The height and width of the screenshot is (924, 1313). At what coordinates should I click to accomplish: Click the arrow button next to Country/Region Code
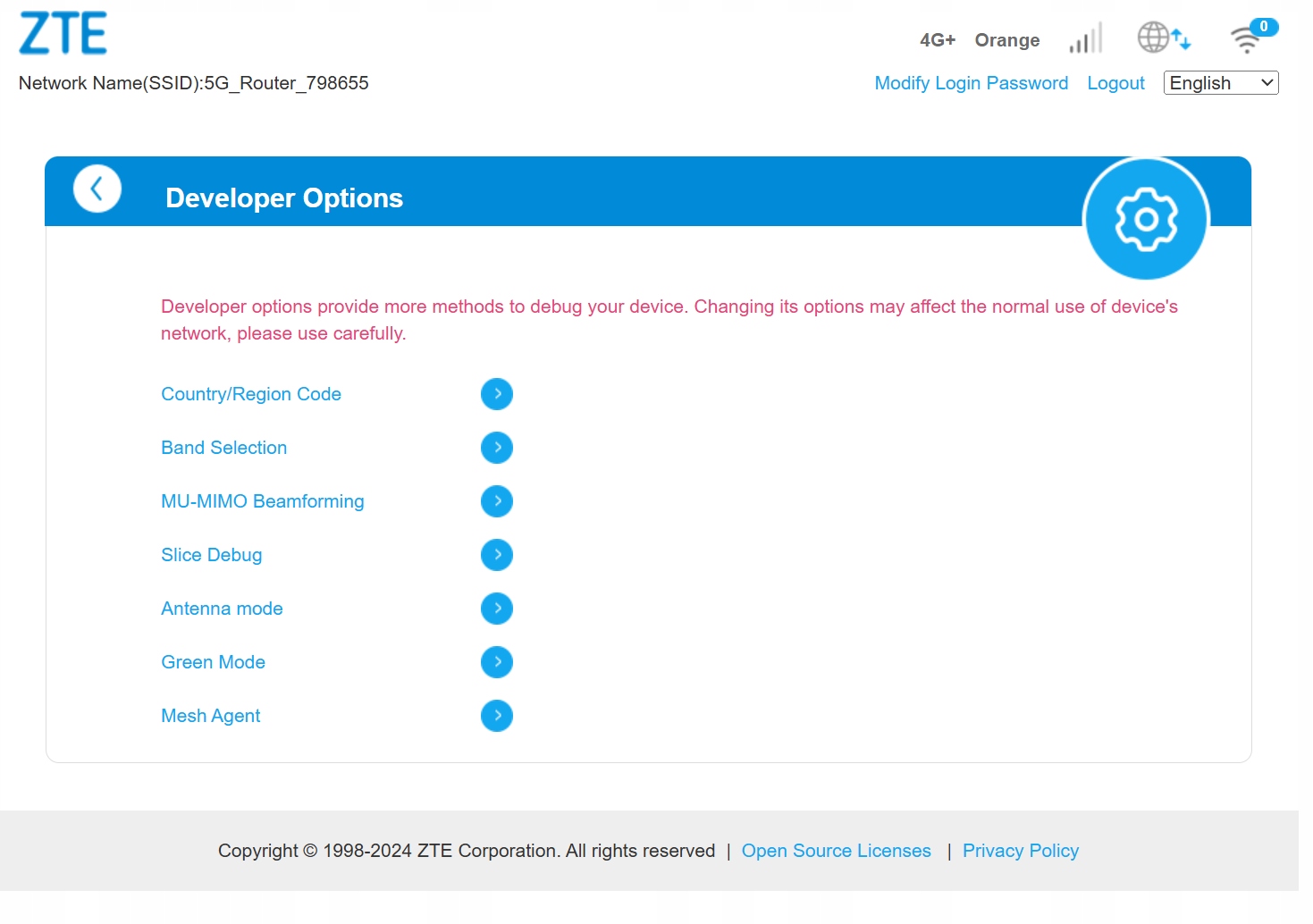point(496,394)
